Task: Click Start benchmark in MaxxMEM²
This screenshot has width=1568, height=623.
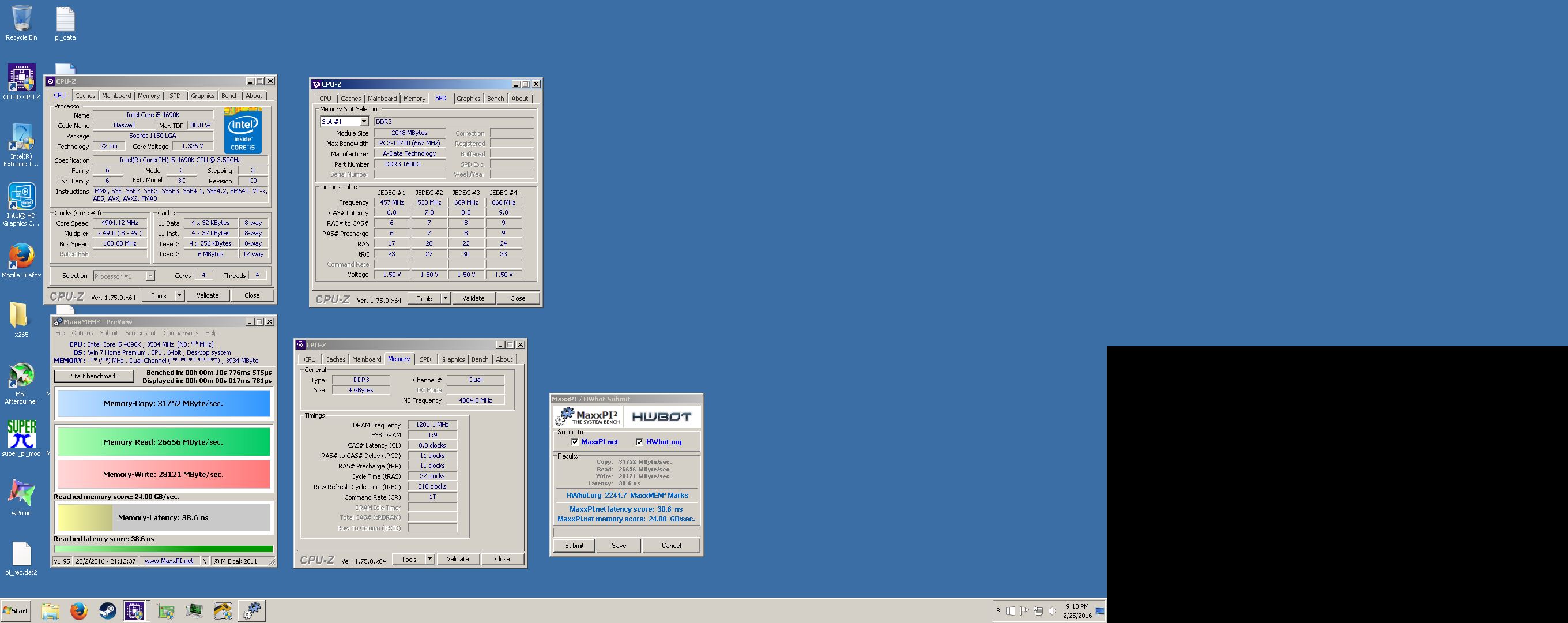Action: coord(94,376)
